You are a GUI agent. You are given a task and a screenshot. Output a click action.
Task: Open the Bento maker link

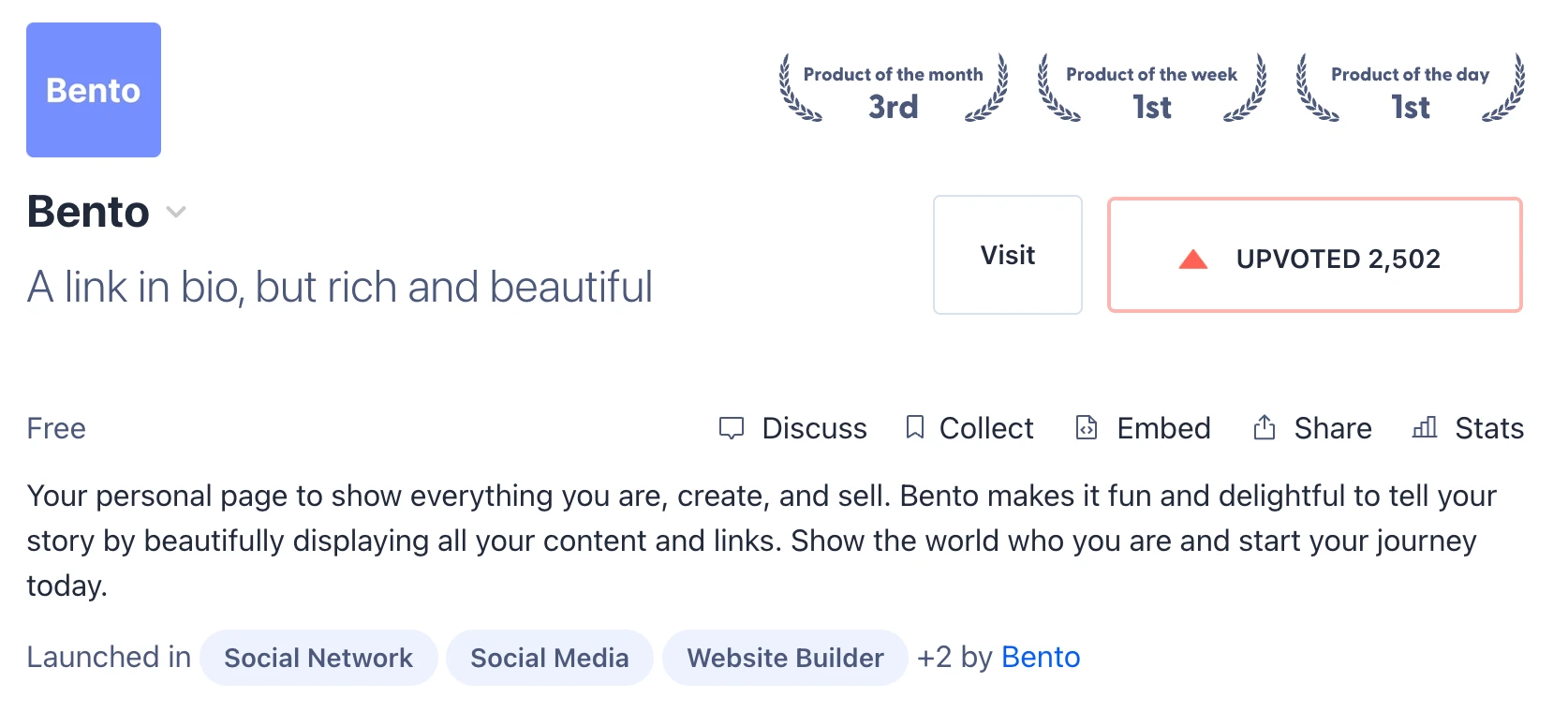1041,658
